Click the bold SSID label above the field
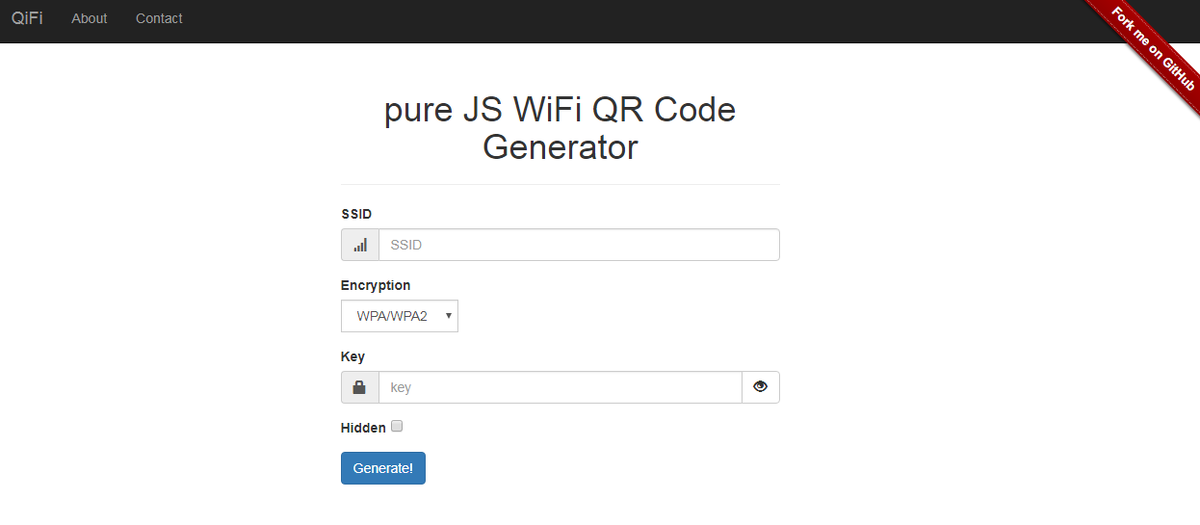The height and width of the screenshot is (525, 1200). point(357,214)
